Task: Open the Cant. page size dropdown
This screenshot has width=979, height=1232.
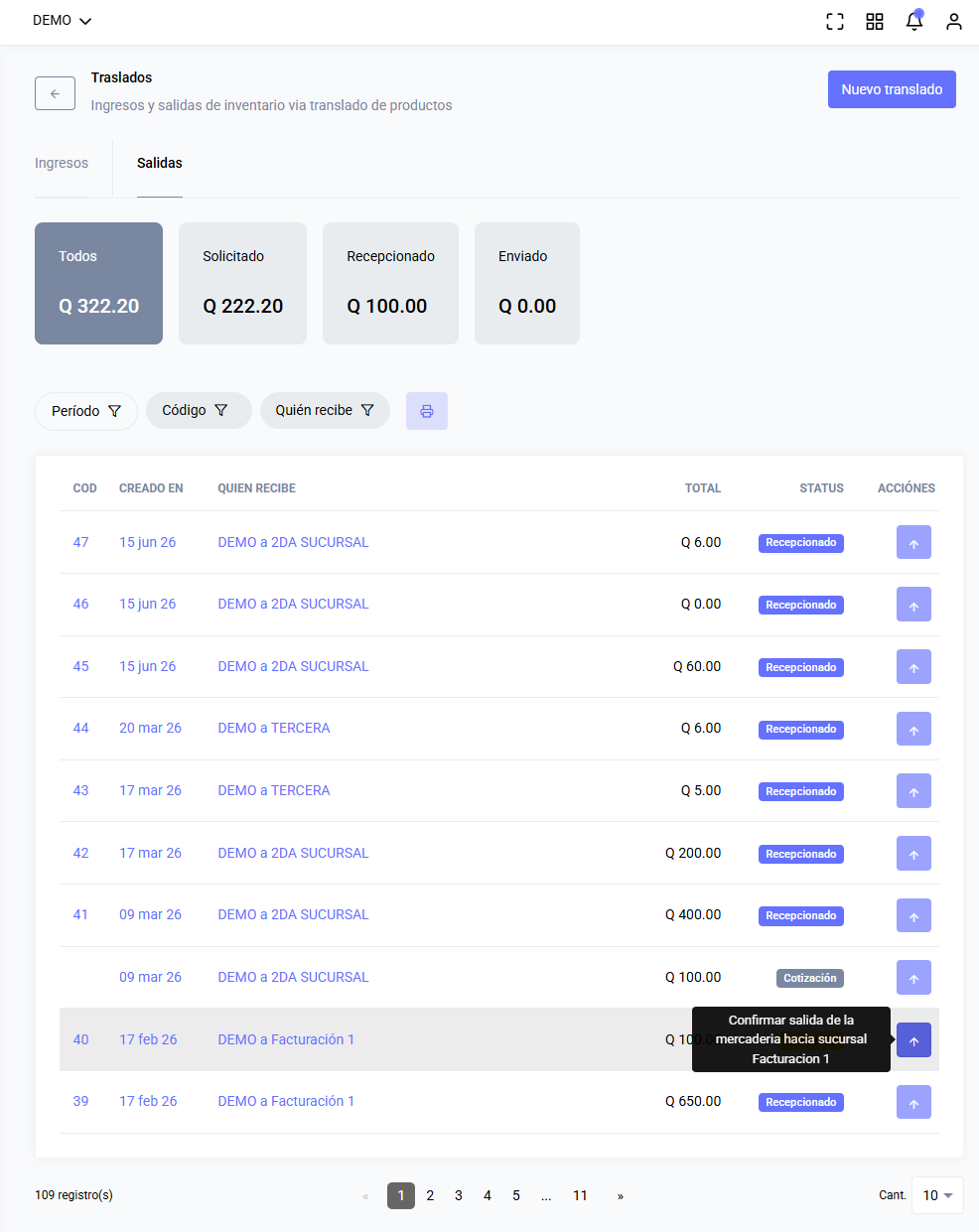Action: pyautogui.click(x=937, y=1195)
